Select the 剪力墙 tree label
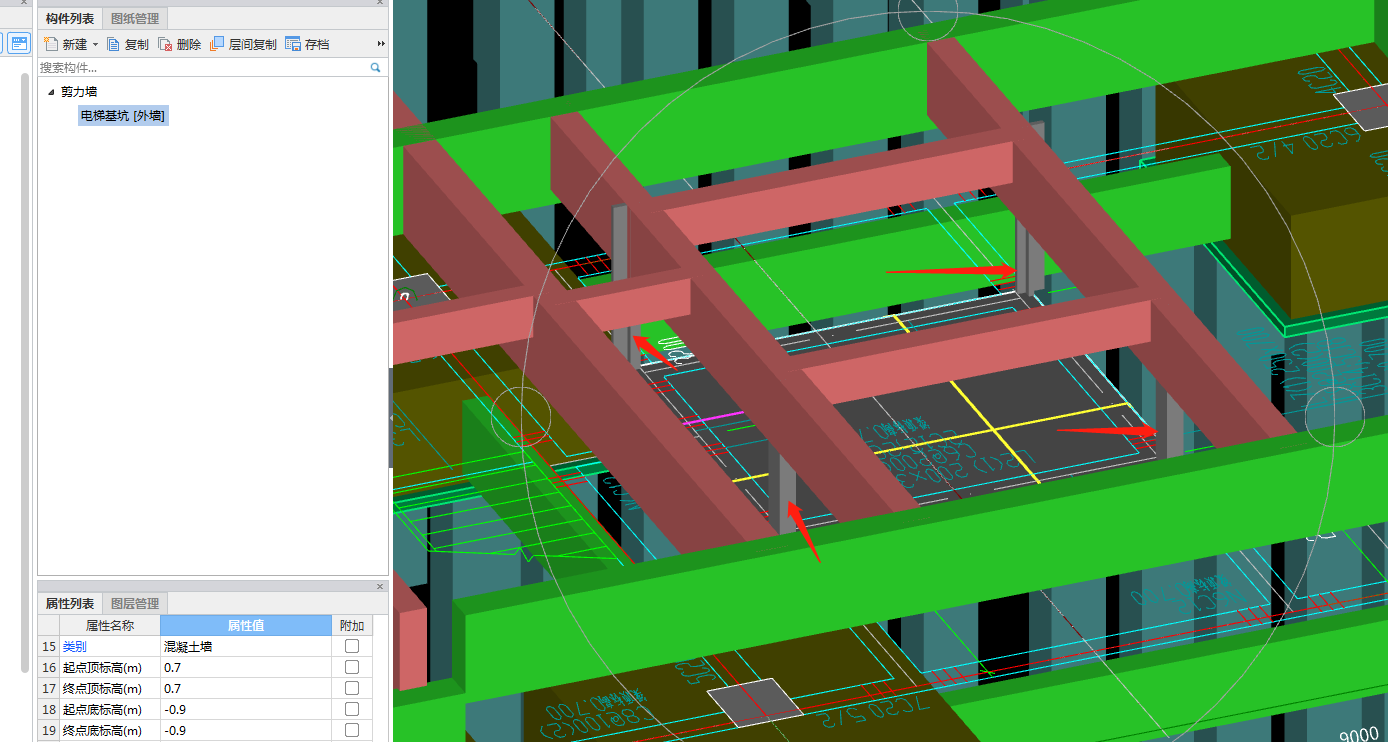 (x=79, y=91)
